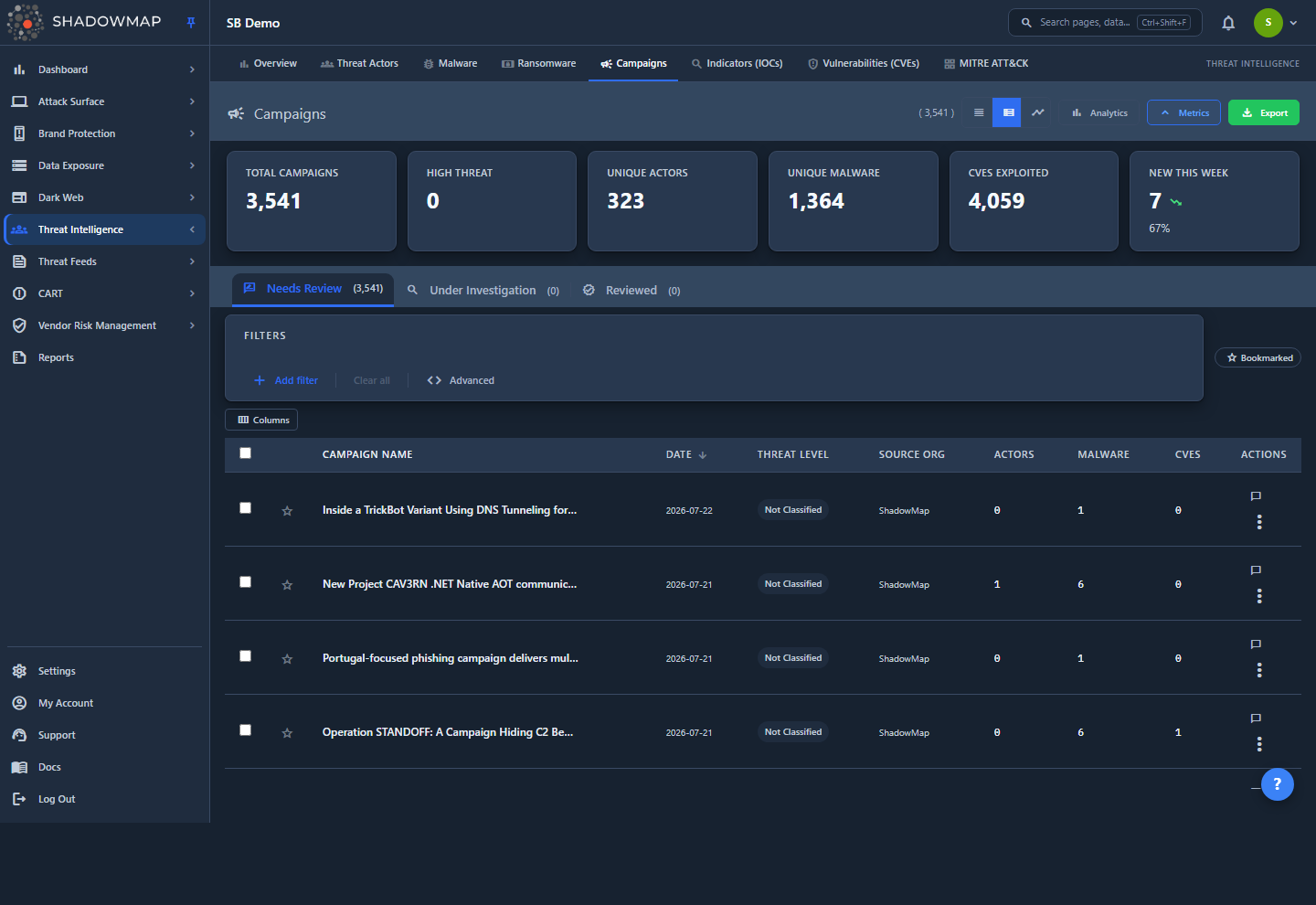1316x905 pixels.
Task: Bookmark the TrickBot Variant campaign star
Action: click(x=287, y=511)
